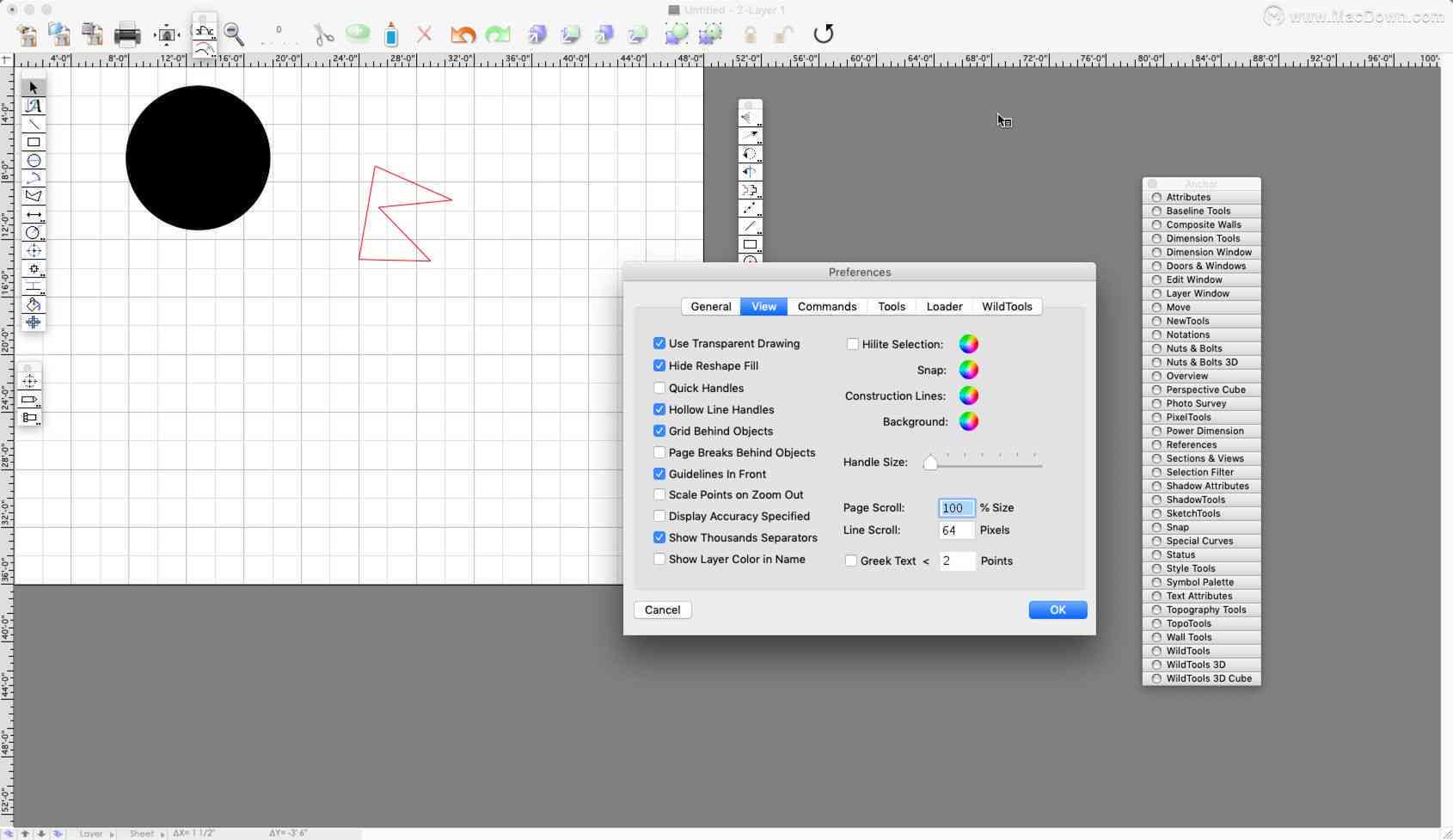Click the Greek Text points field
The width and height of the screenshot is (1453, 840).
[957, 561]
